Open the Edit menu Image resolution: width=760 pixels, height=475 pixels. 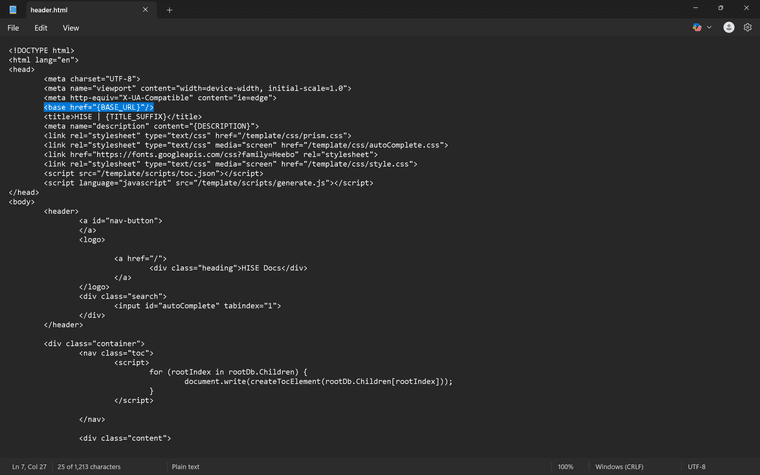click(x=41, y=28)
